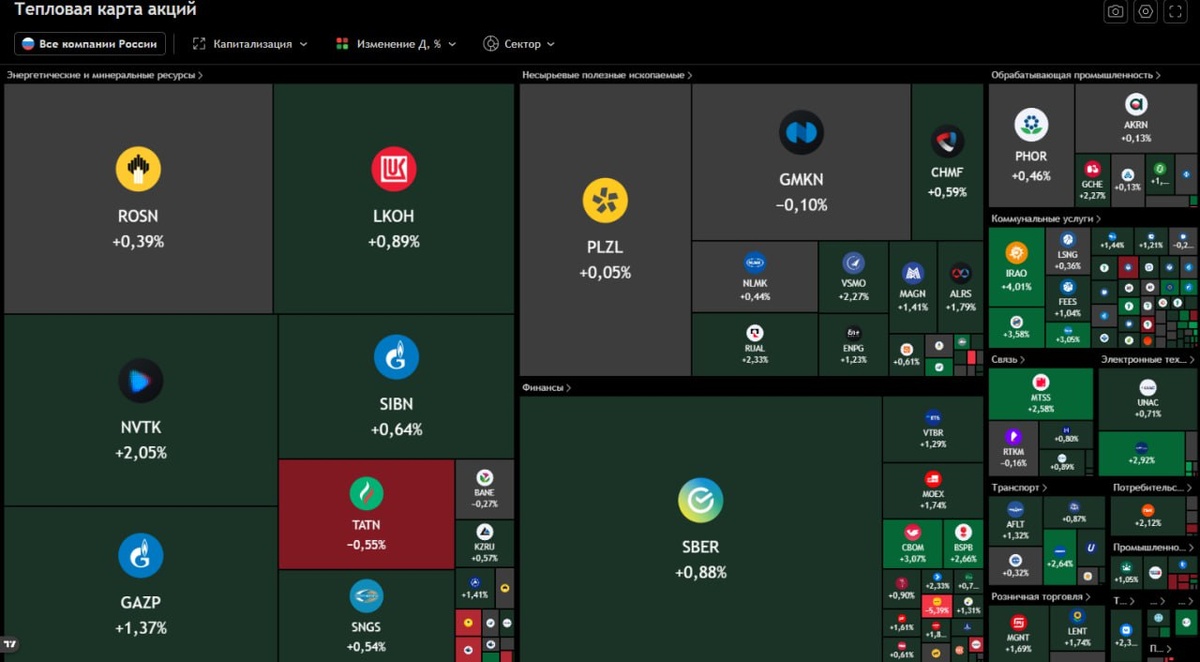Open the UNAC tile
Image resolution: width=1200 pixels, height=662 pixels.
(x=1147, y=399)
